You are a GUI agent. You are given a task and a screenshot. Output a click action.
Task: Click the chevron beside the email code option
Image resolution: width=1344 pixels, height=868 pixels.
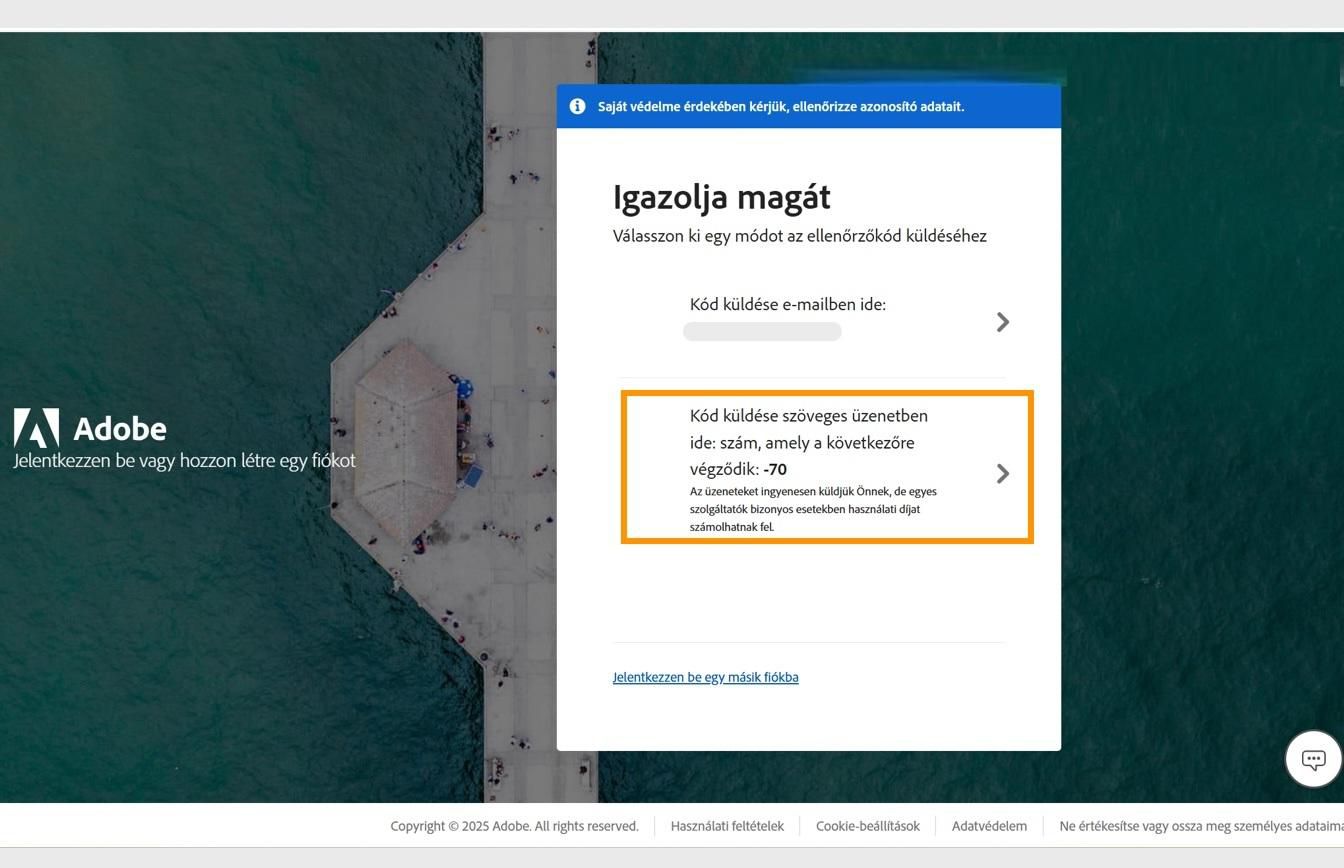1002,322
